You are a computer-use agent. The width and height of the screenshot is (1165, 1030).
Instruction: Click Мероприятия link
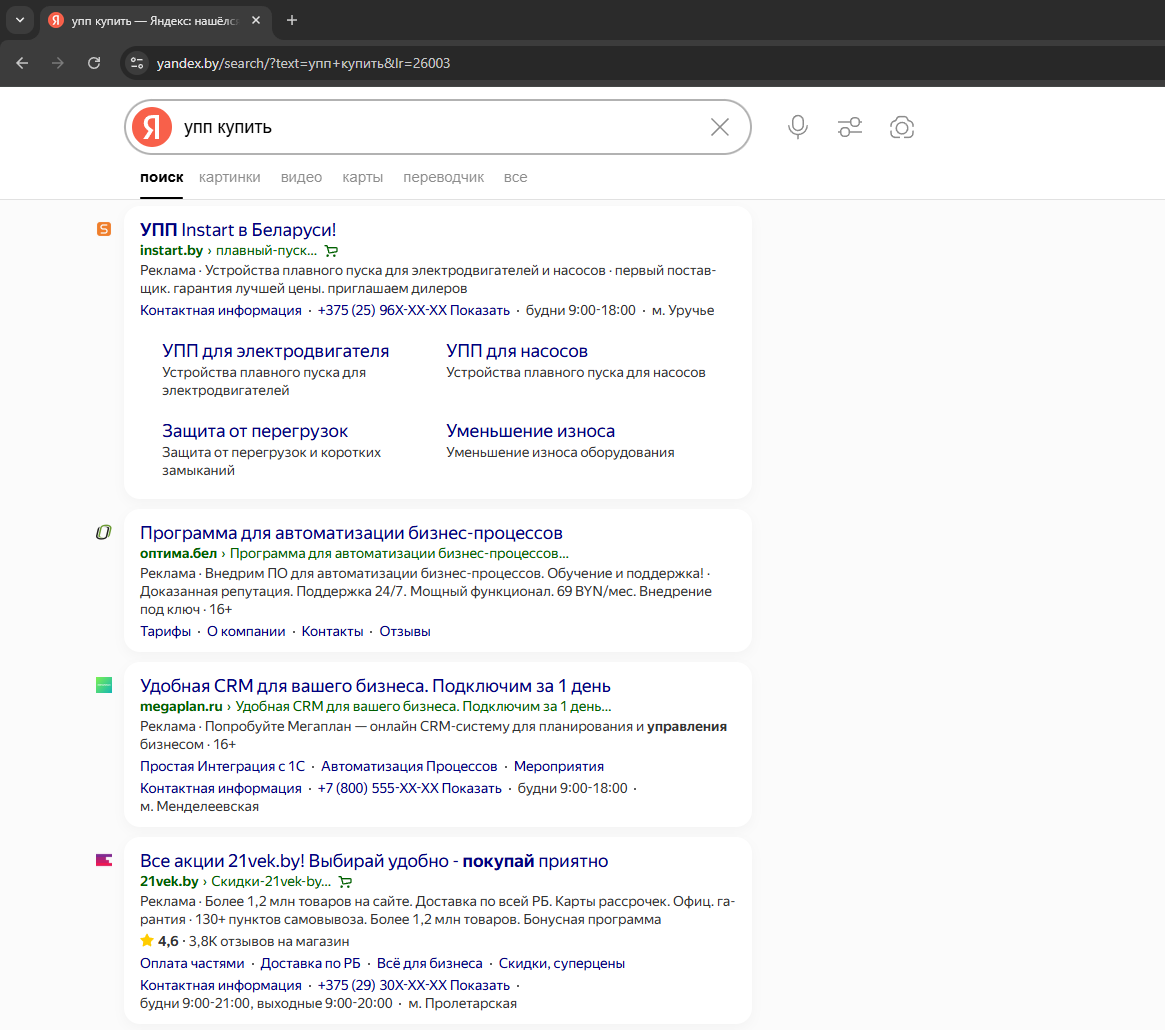click(559, 766)
